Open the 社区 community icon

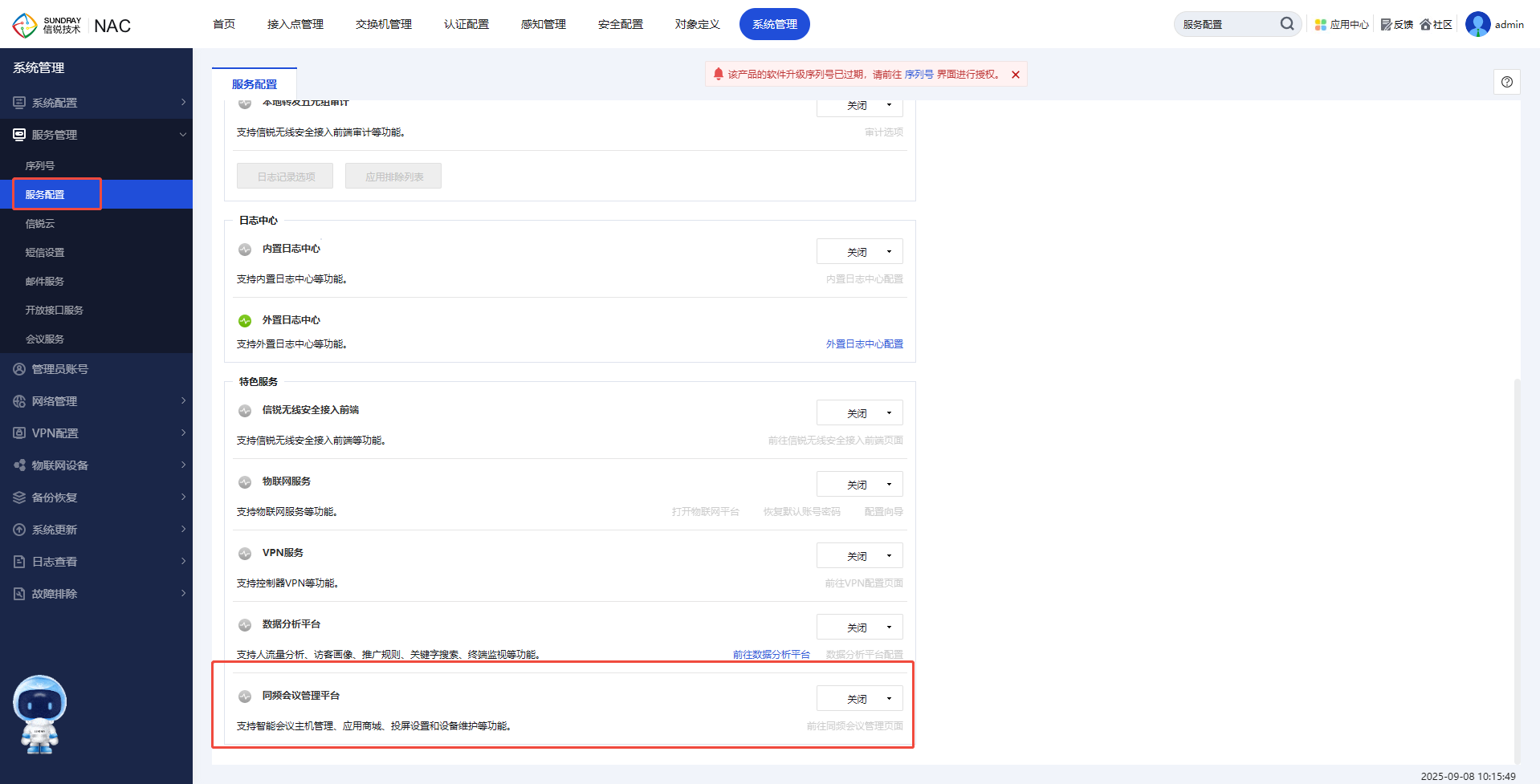tap(1426, 25)
